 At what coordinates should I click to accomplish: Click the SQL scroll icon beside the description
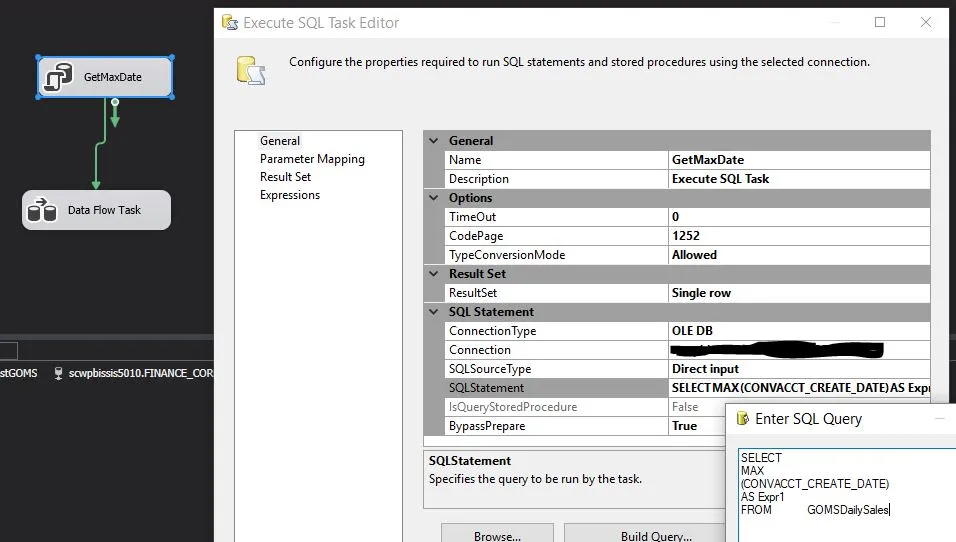pyautogui.click(x=251, y=71)
